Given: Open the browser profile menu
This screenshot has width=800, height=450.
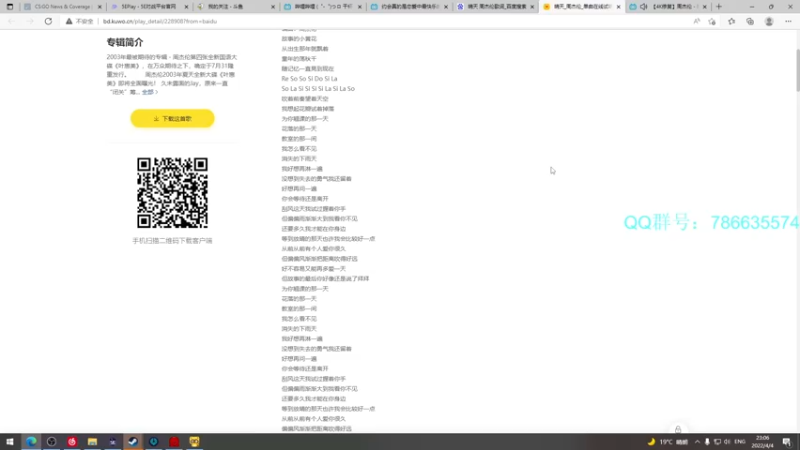Looking at the screenshot, I should [x=769, y=21].
